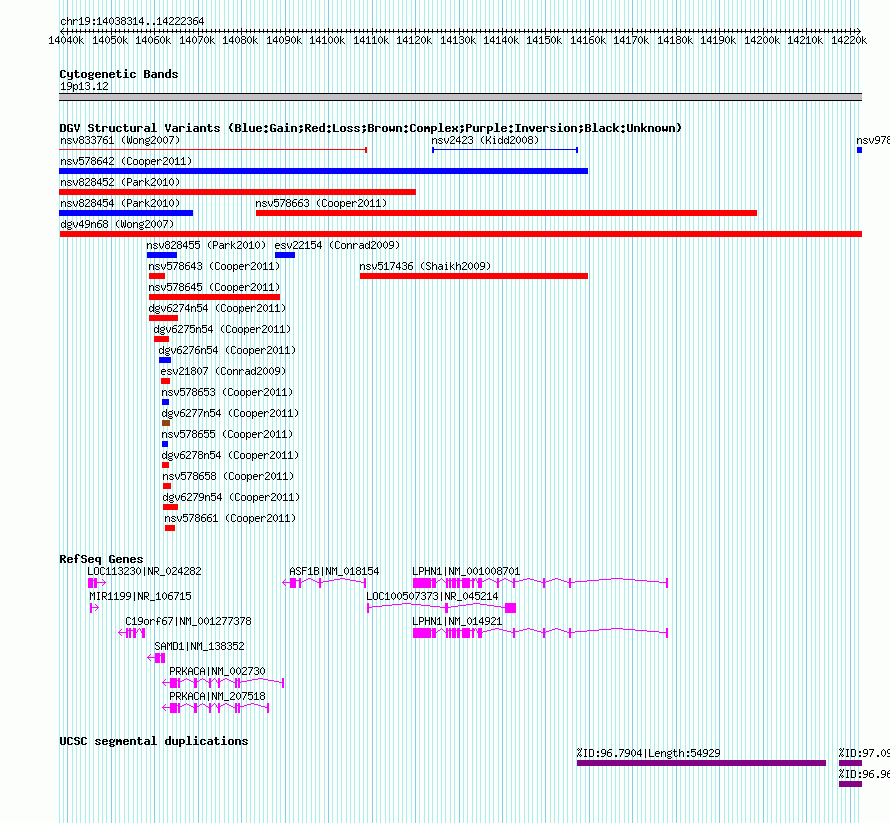Select the dgv6275n54 (Cooper2011) variant

[x=161, y=339]
